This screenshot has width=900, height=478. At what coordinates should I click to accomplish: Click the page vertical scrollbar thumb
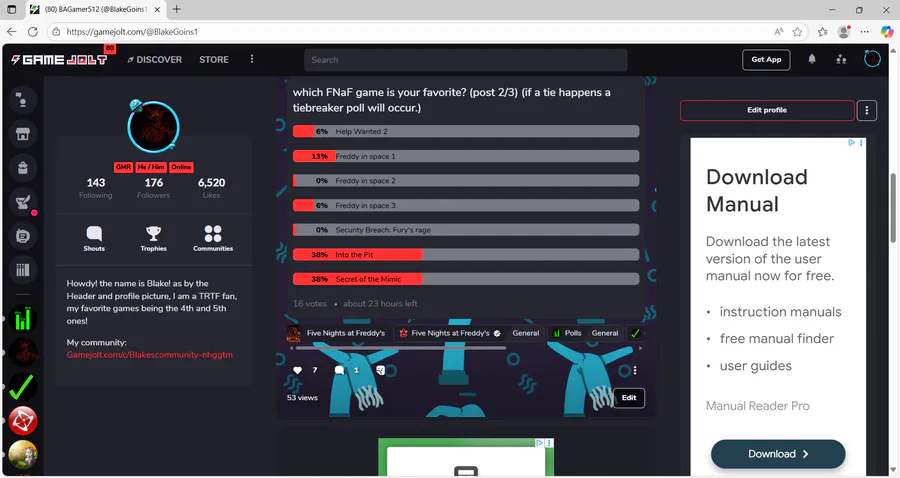[x=893, y=208]
